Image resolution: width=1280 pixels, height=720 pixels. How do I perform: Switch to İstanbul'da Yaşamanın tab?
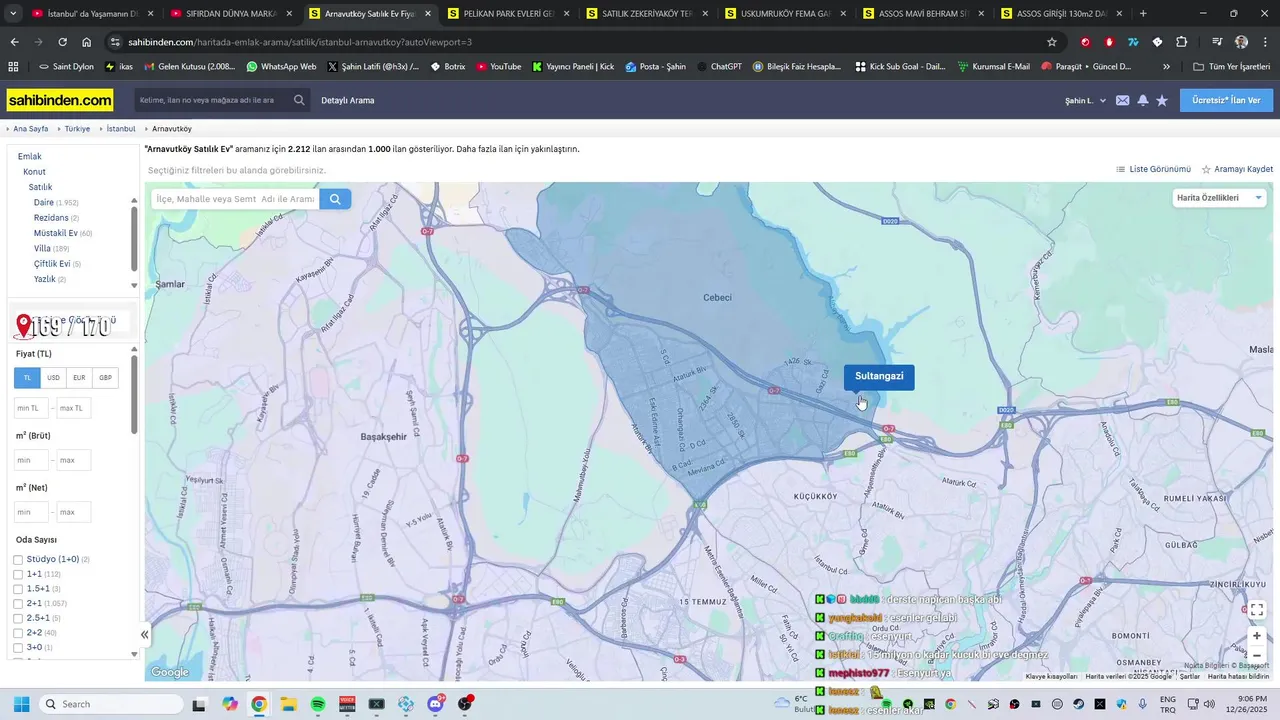pos(93,14)
